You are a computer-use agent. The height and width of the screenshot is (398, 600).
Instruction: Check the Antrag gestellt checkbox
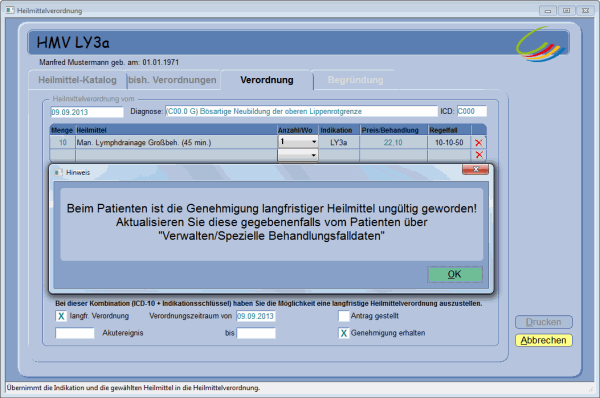coord(344,316)
